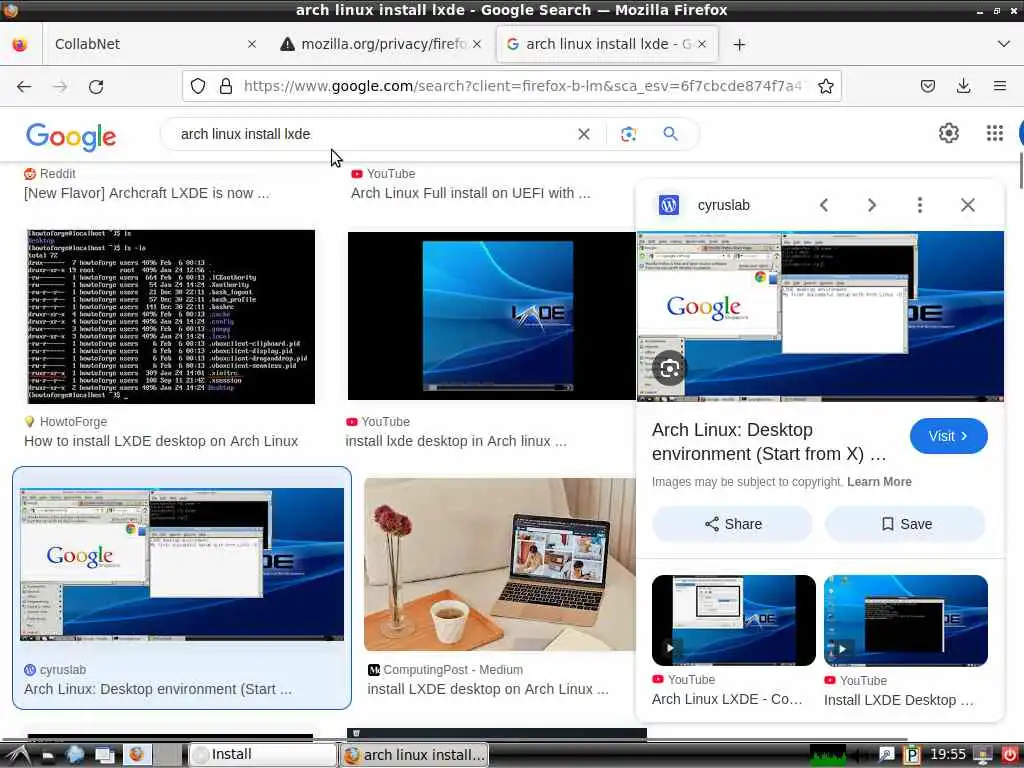Open 'Arch Linux Full install on UEFI' result
Screen dimensions: 1024x768
point(470,193)
